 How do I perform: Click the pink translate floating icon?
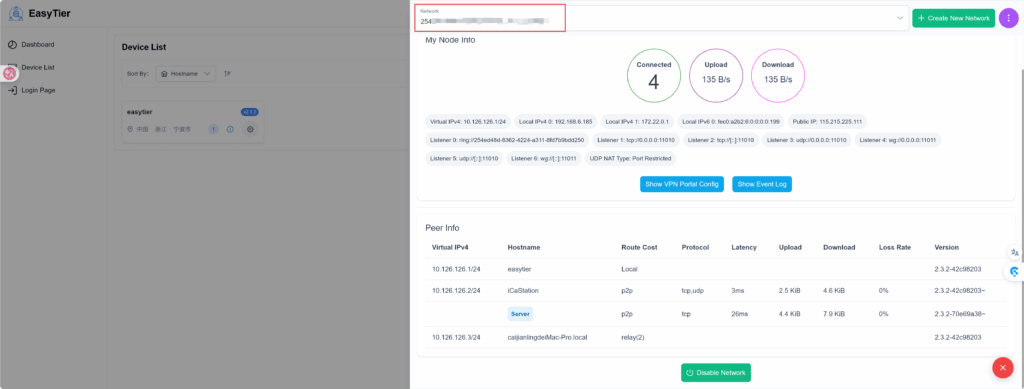[9, 73]
